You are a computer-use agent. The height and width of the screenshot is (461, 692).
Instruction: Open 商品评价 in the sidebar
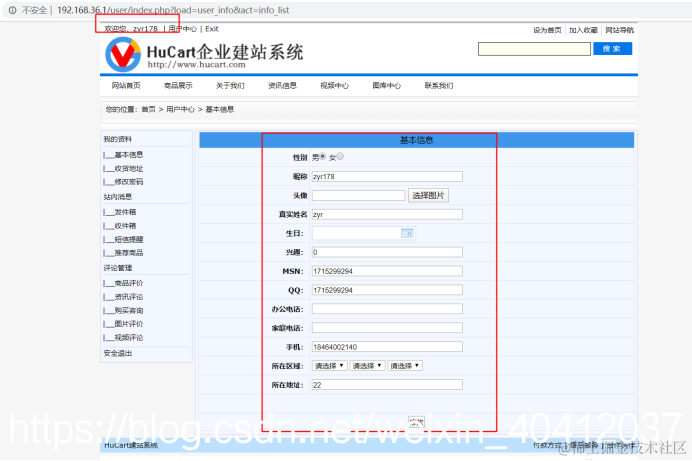(129, 283)
